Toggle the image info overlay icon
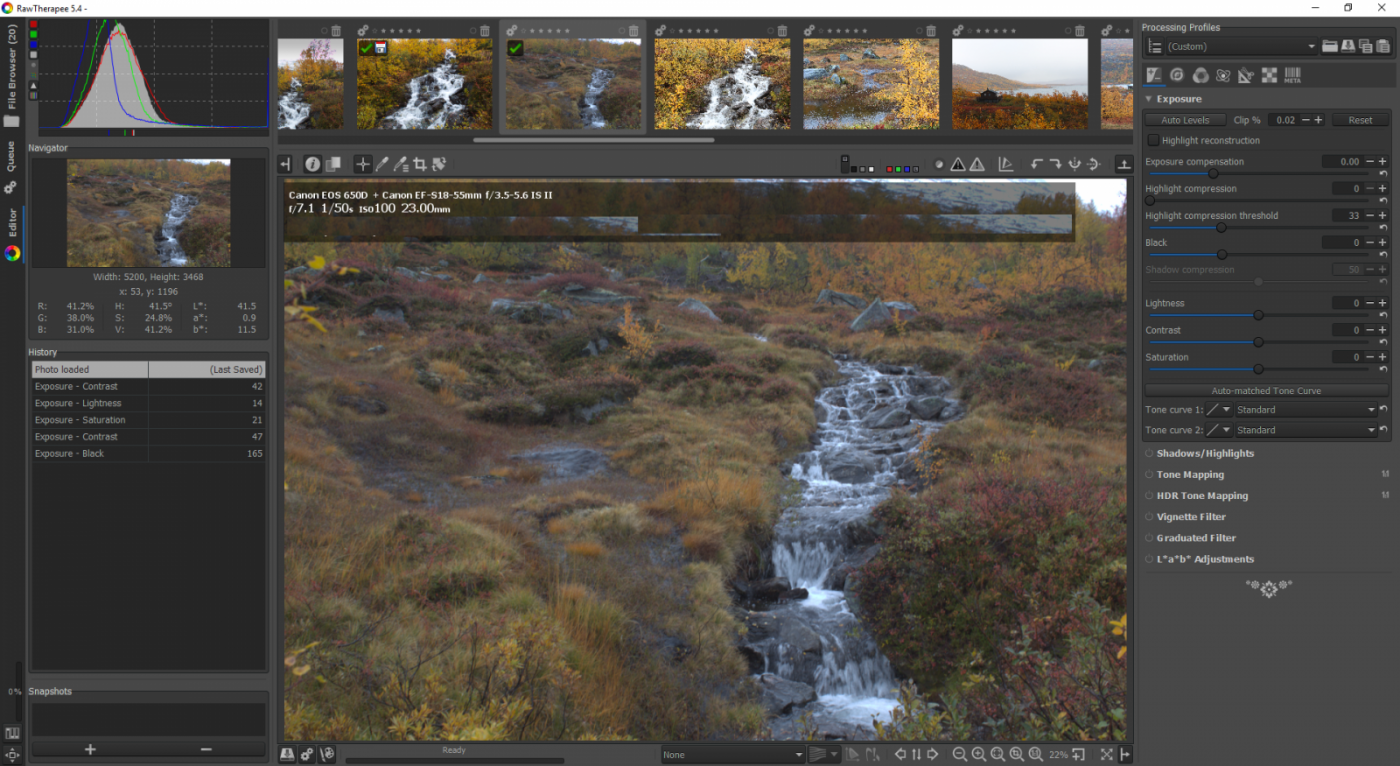1400x766 pixels. click(x=313, y=164)
